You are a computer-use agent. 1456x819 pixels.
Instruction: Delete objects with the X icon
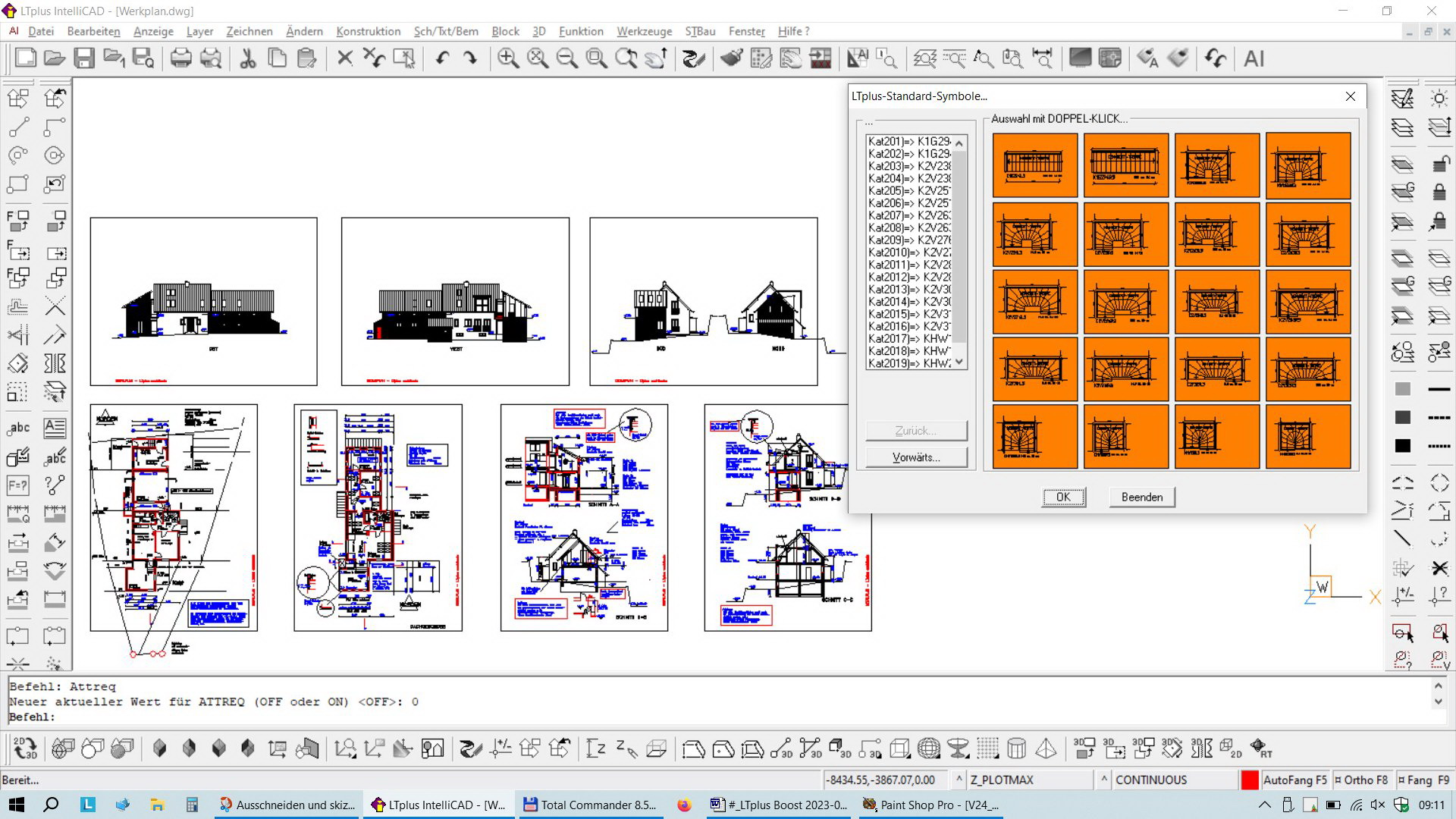pos(345,58)
